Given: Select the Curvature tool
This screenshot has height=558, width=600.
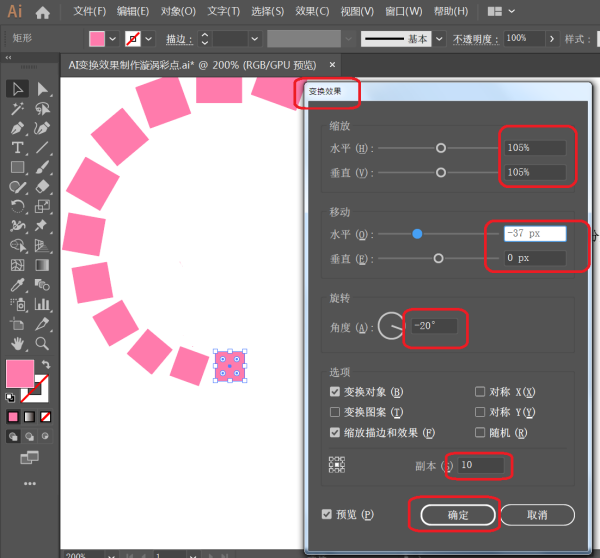Looking at the screenshot, I should [42, 128].
